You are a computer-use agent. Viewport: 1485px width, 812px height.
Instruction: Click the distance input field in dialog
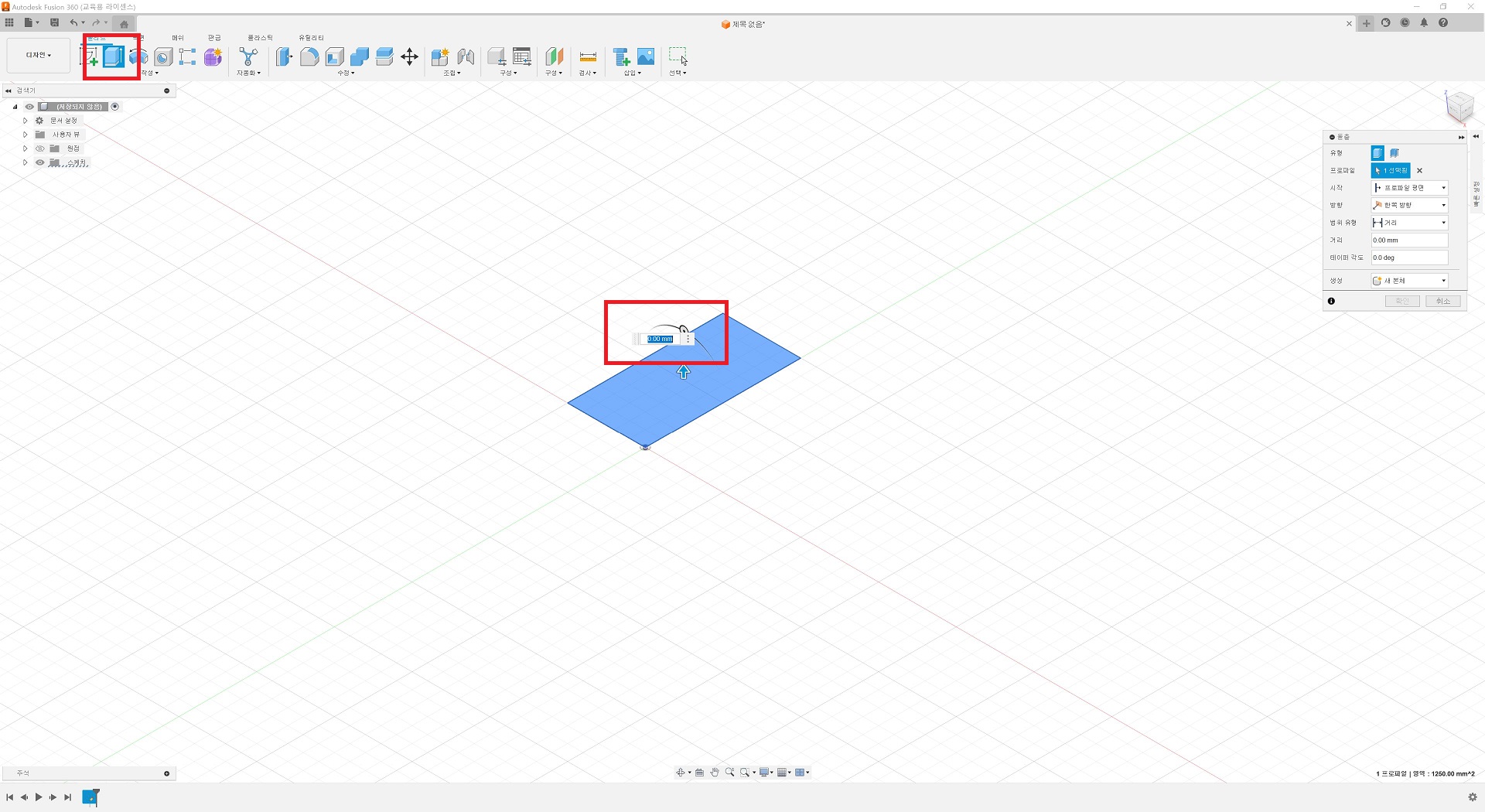(x=1409, y=240)
